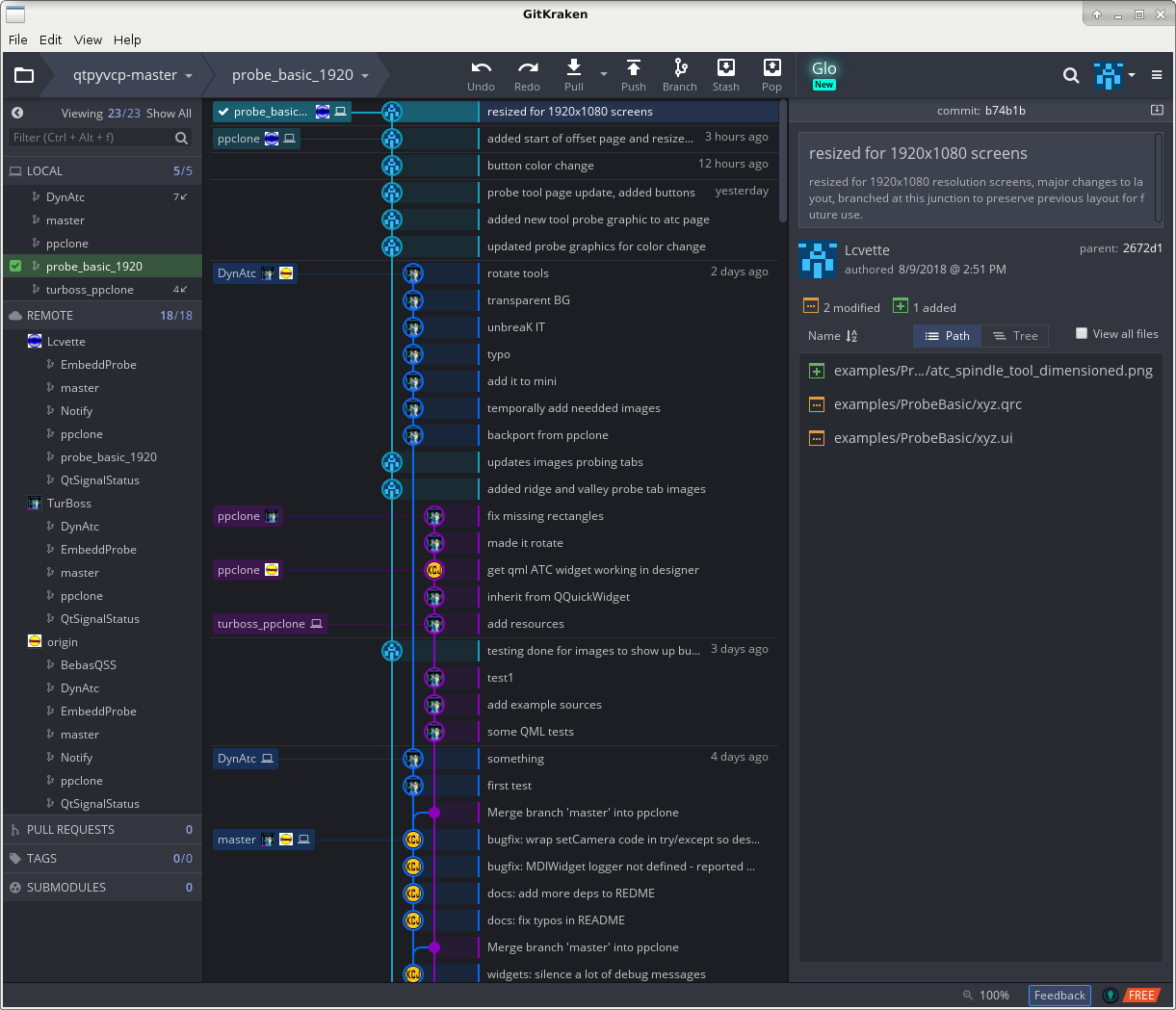Screen dimensions: 1176x1010
Task: Click the sort icon next to Name
Action: (x=851, y=336)
